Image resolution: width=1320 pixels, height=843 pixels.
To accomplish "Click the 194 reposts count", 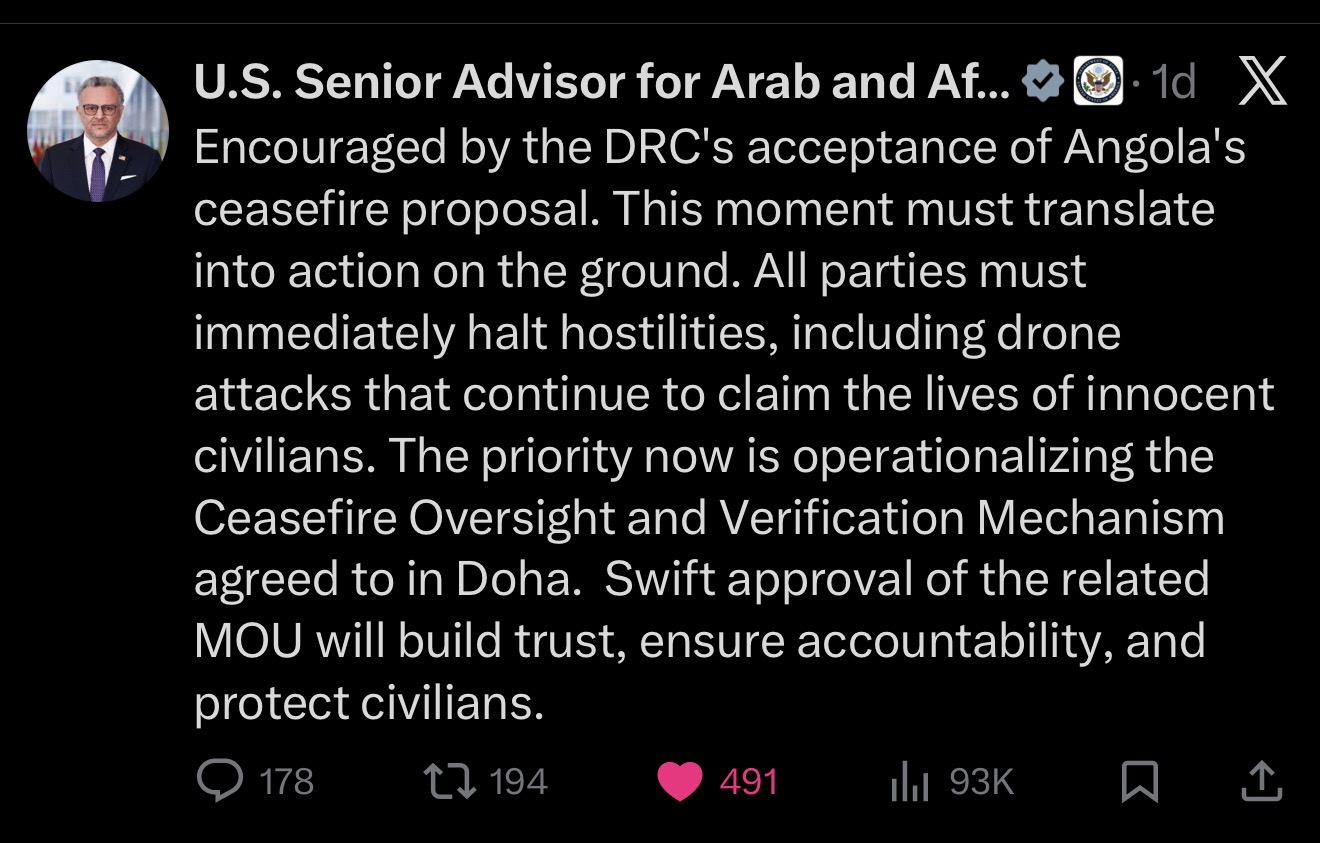I will pyautogui.click(x=519, y=782).
